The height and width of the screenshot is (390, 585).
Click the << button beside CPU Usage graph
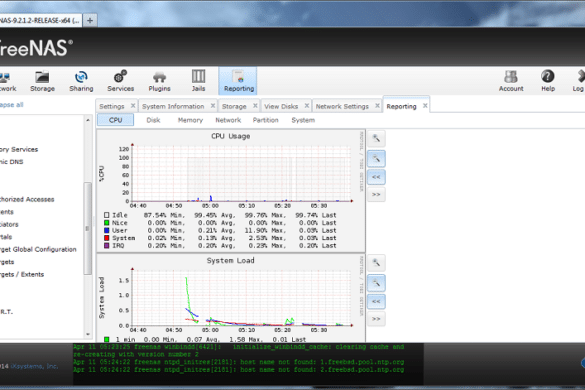(376, 177)
